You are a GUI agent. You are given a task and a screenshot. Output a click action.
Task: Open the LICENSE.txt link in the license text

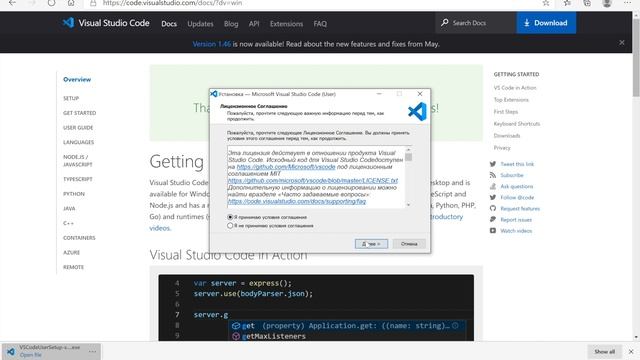[x=313, y=180]
